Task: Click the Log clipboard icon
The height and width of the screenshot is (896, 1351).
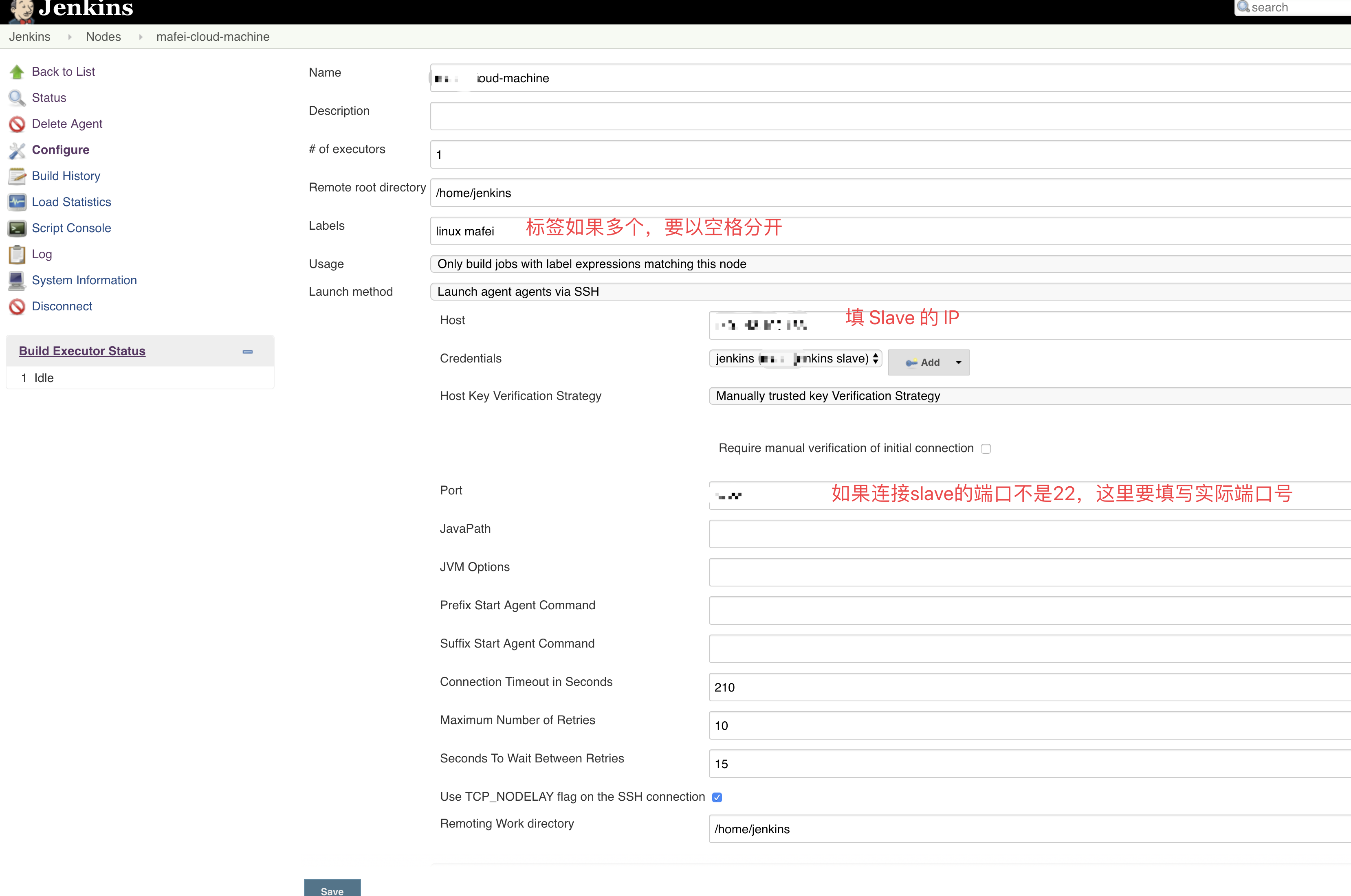Action: (x=17, y=254)
